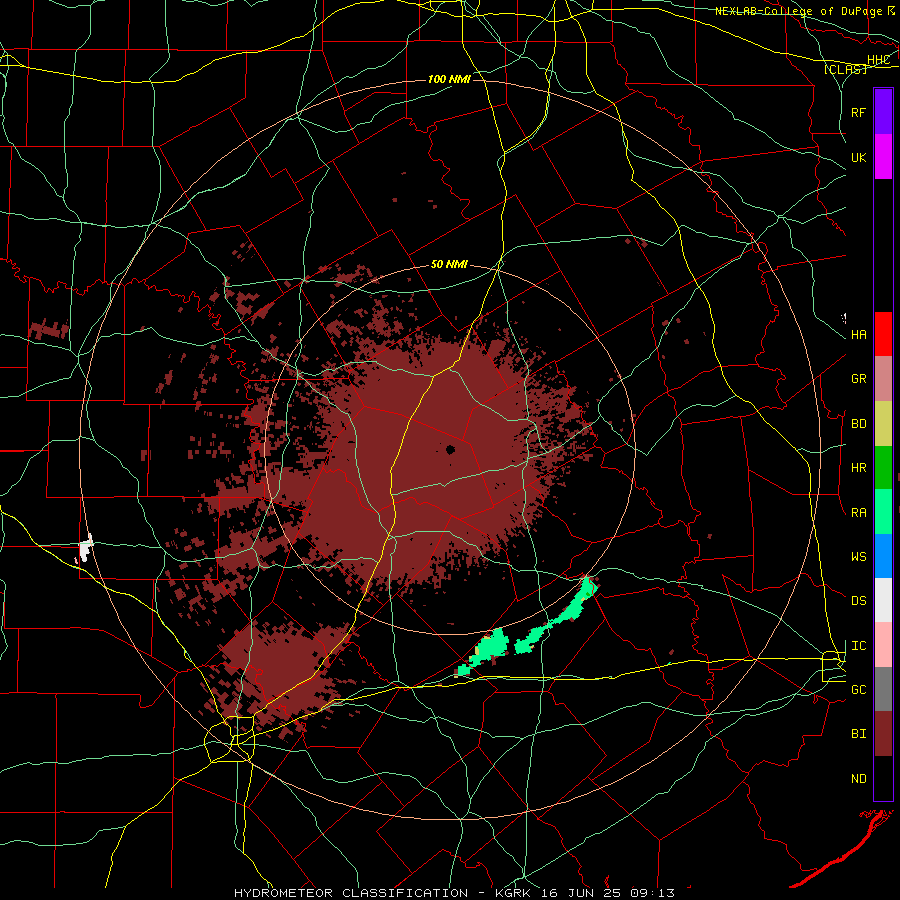Pick the dark red BI legend swatch
This screenshot has width=900, height=900.
click(x=883, y=734)
